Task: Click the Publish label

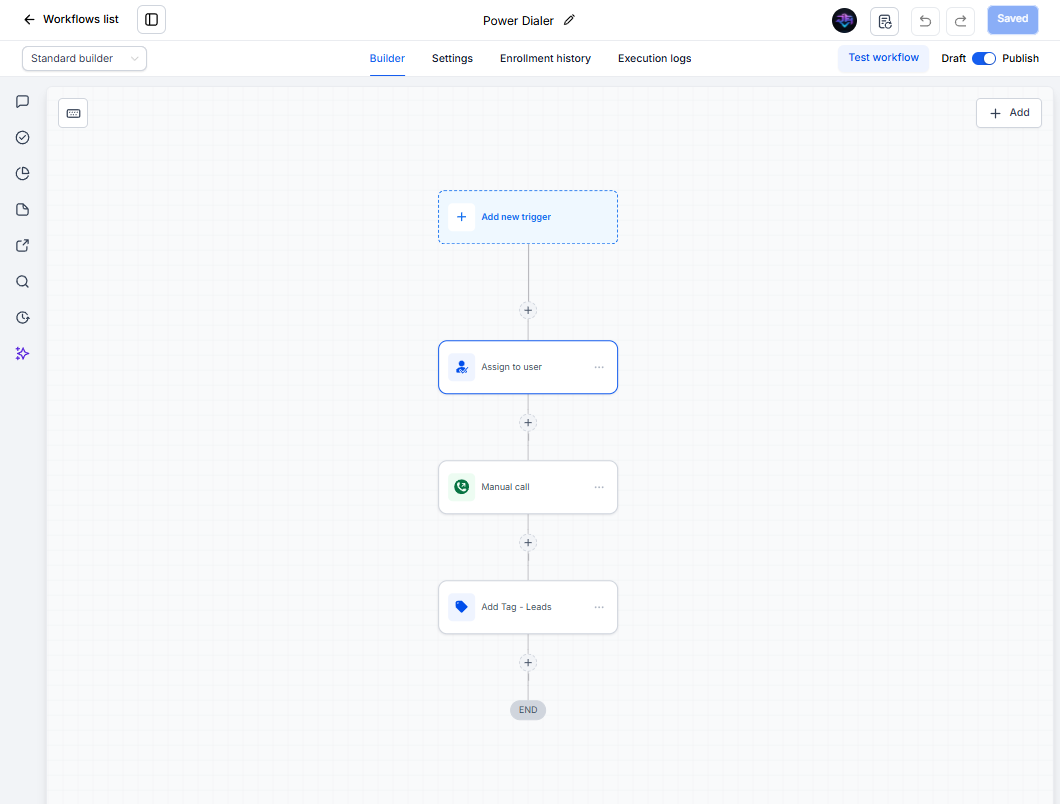Action: coord(1020,58)
